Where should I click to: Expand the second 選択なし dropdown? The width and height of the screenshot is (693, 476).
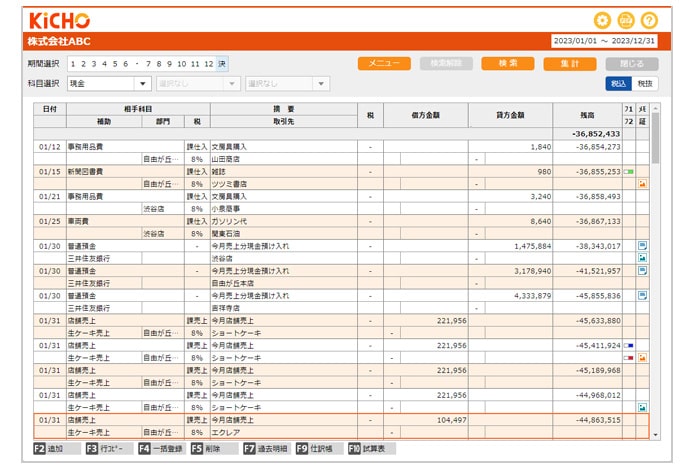pos(197,84)
